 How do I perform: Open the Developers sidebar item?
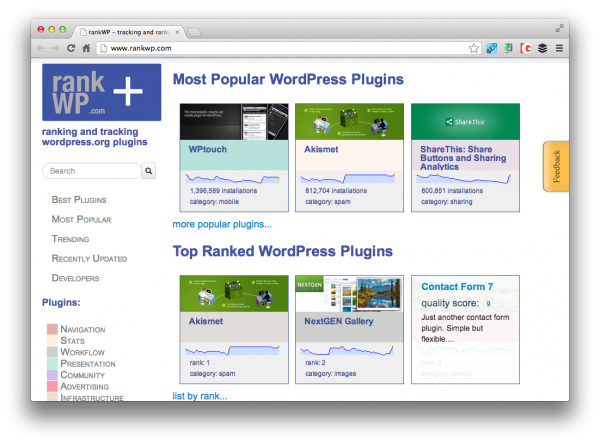tap(75, 278)
